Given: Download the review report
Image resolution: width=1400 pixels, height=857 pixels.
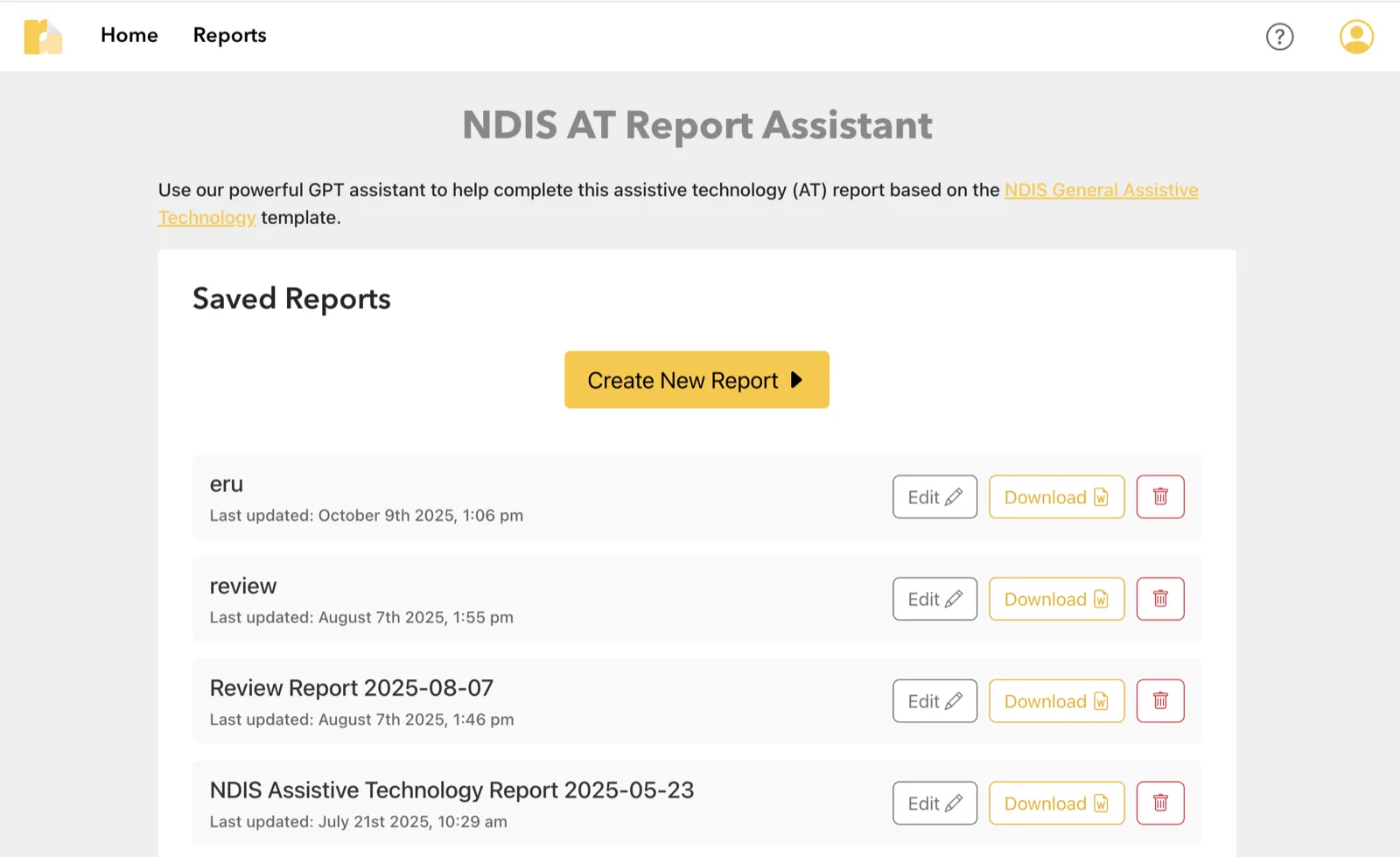Looking at the screenshot, I should pos(1056,599).
